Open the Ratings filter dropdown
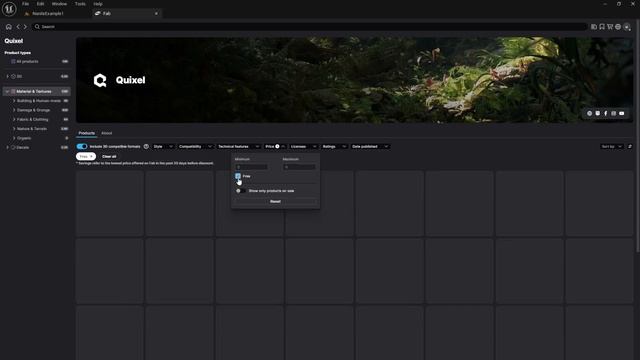This screenshot has height=360, width=640. coord(334,147)
